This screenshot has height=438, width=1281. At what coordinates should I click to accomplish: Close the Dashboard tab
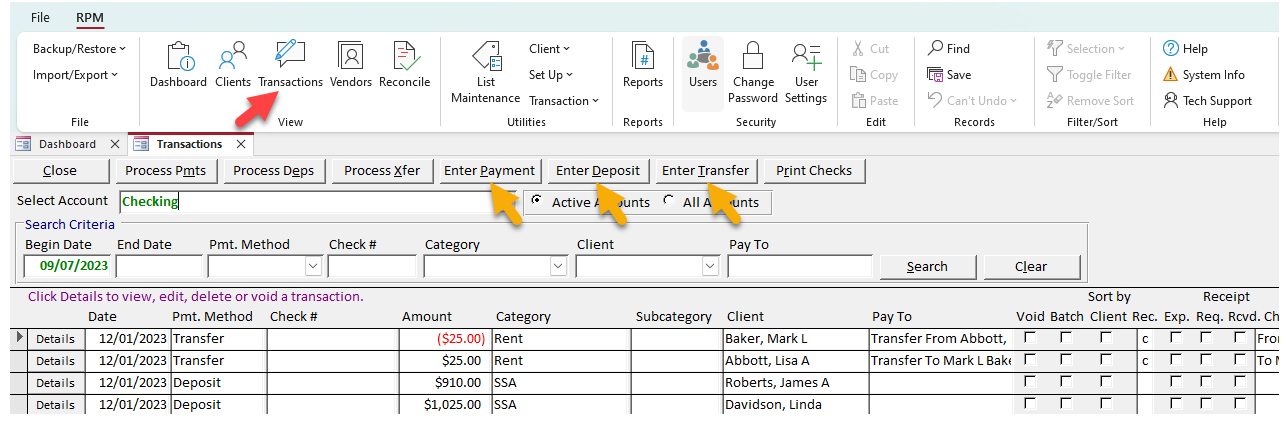coord(114,144)
